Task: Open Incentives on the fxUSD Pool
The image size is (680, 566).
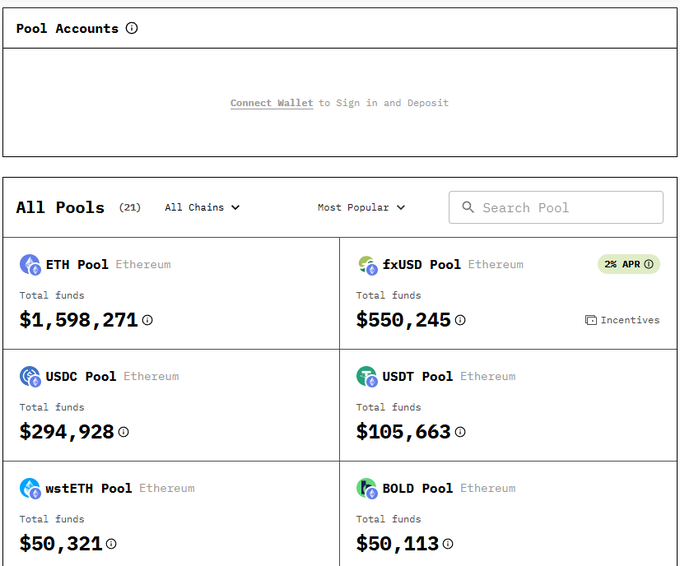Action: coord(622,320)
